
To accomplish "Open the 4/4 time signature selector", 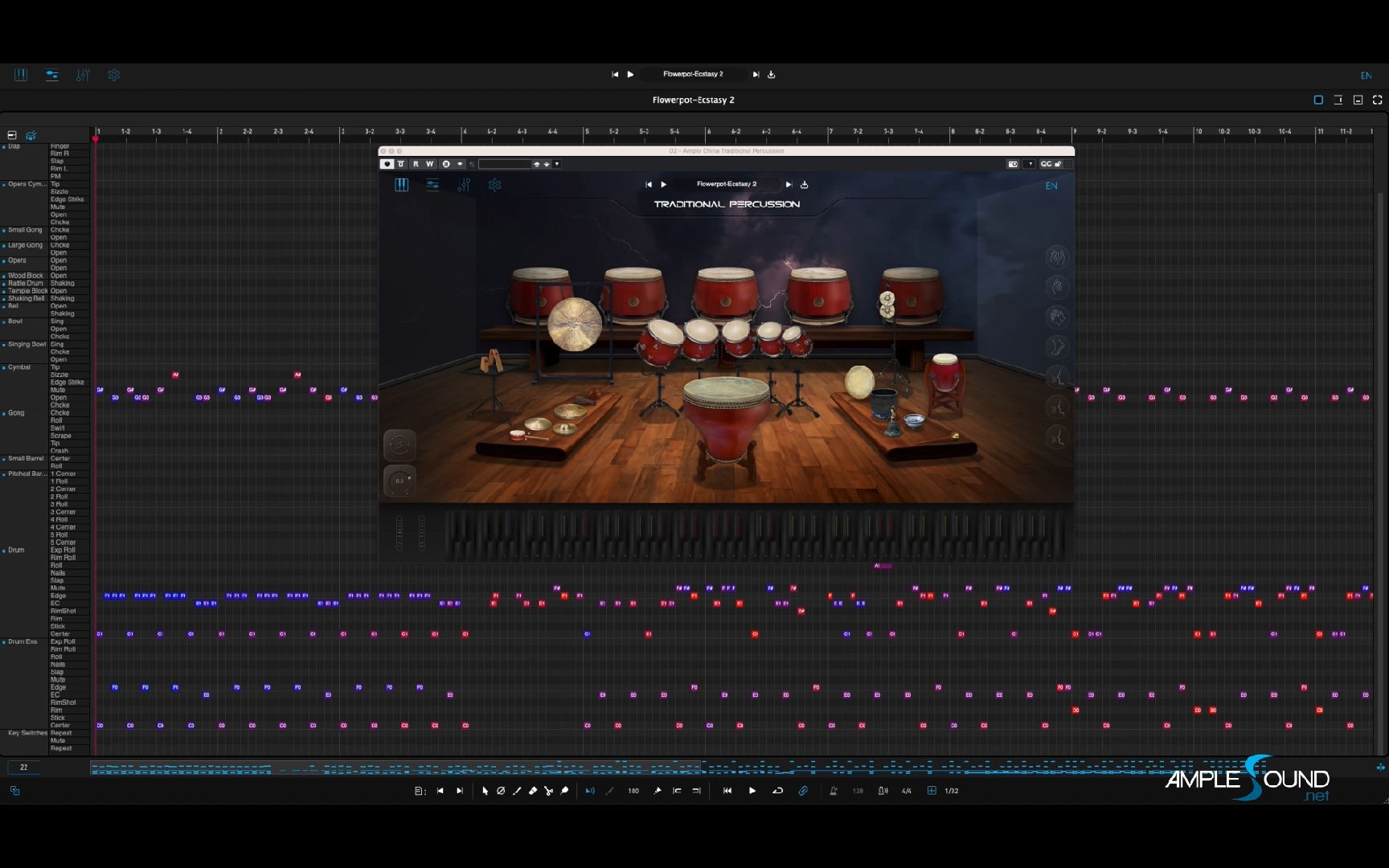I will click(907, 791).
